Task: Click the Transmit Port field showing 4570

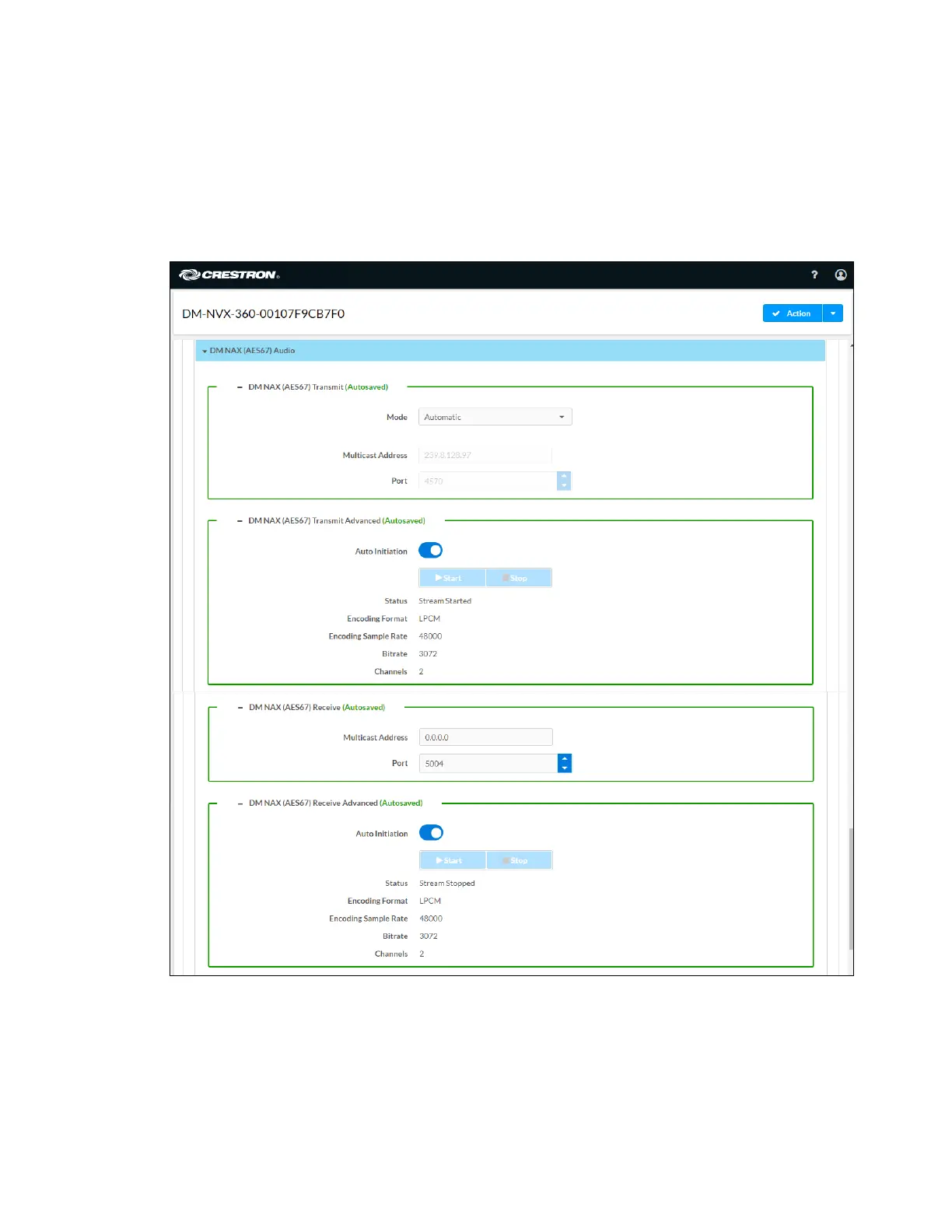Action: pos(488,481)
